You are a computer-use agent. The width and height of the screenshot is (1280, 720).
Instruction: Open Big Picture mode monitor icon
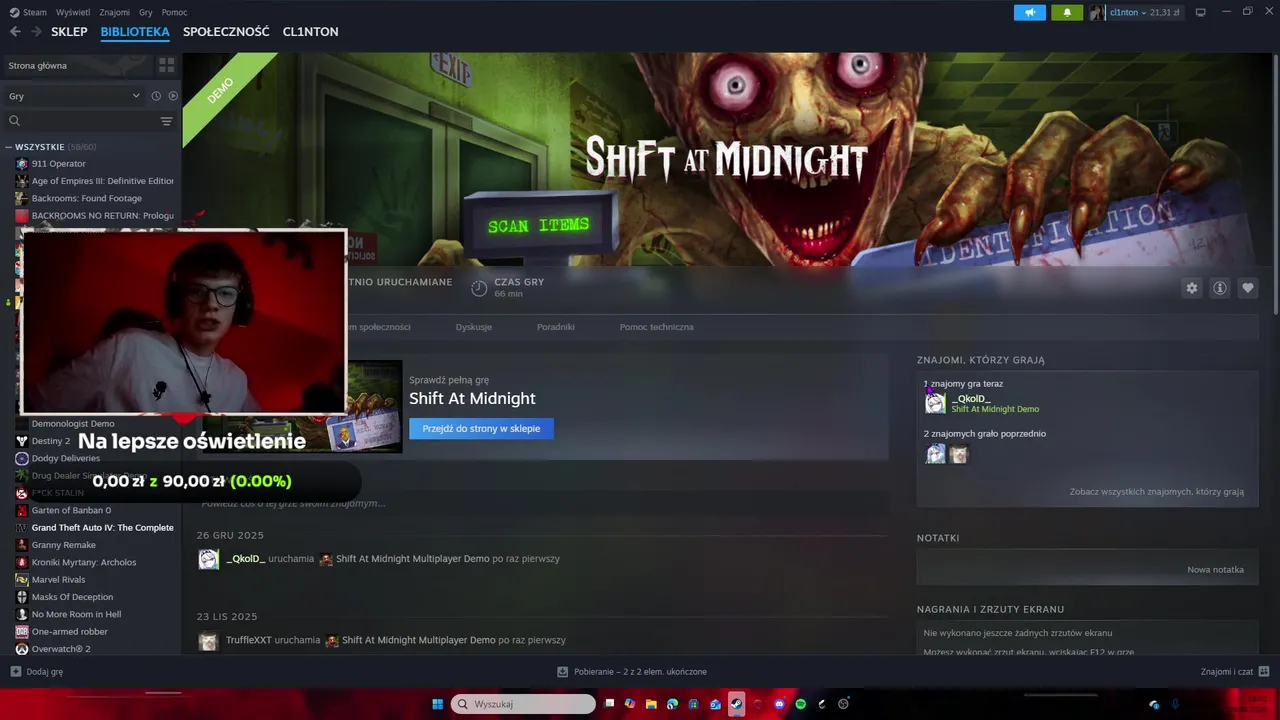pyautogui.click(x=1201, y=12)
